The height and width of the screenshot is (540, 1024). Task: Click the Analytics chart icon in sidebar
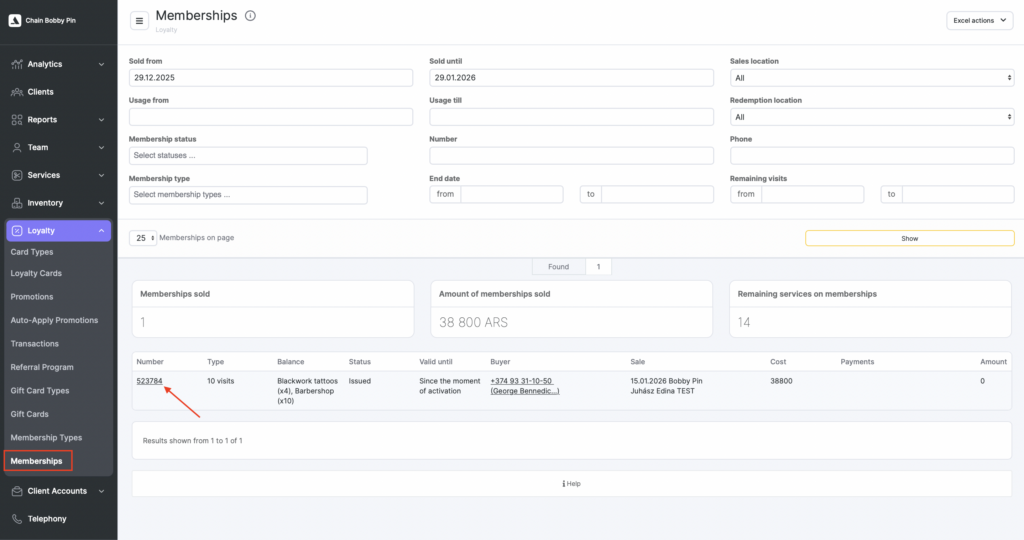[17, 64]
